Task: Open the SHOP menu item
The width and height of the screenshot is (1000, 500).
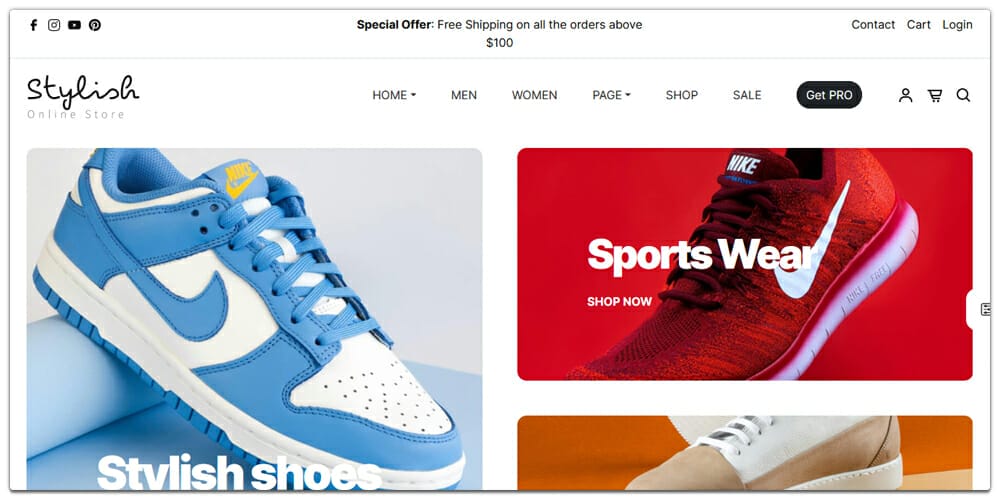Action: 682,95
